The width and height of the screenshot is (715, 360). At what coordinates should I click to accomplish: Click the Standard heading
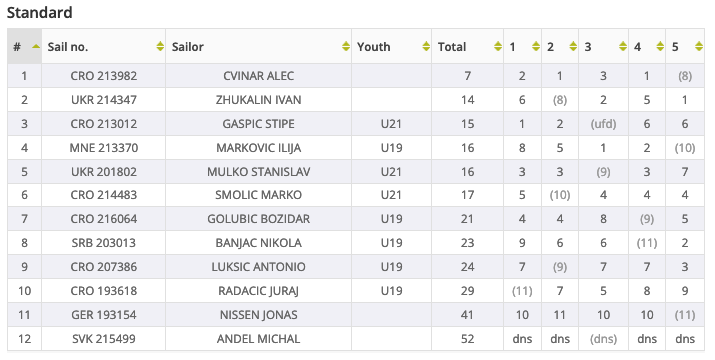[40, 12]
